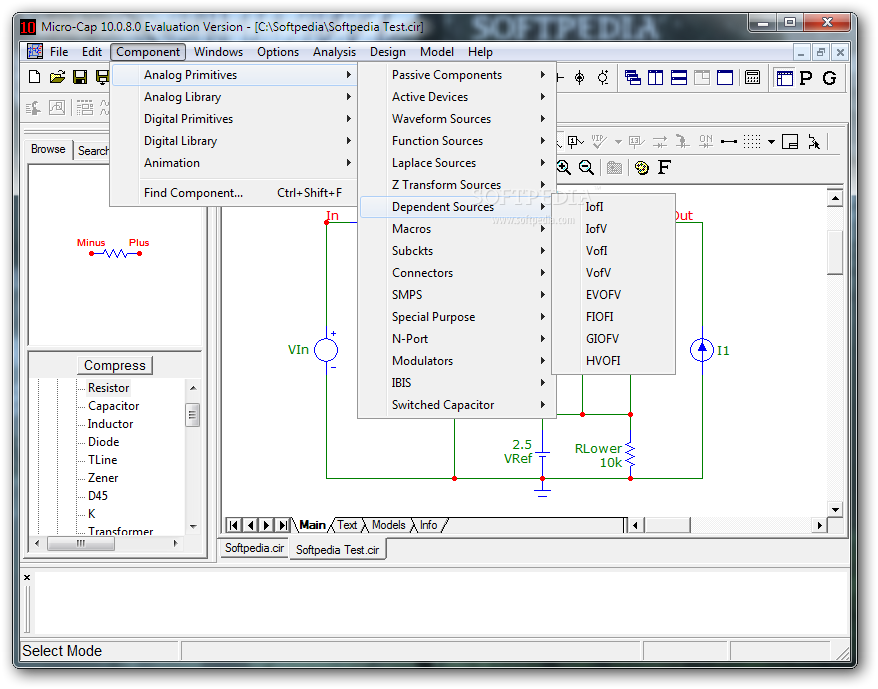Click schematic vertical scrollbar down arrow
This screenshot has height=689, width=878.
835,510
